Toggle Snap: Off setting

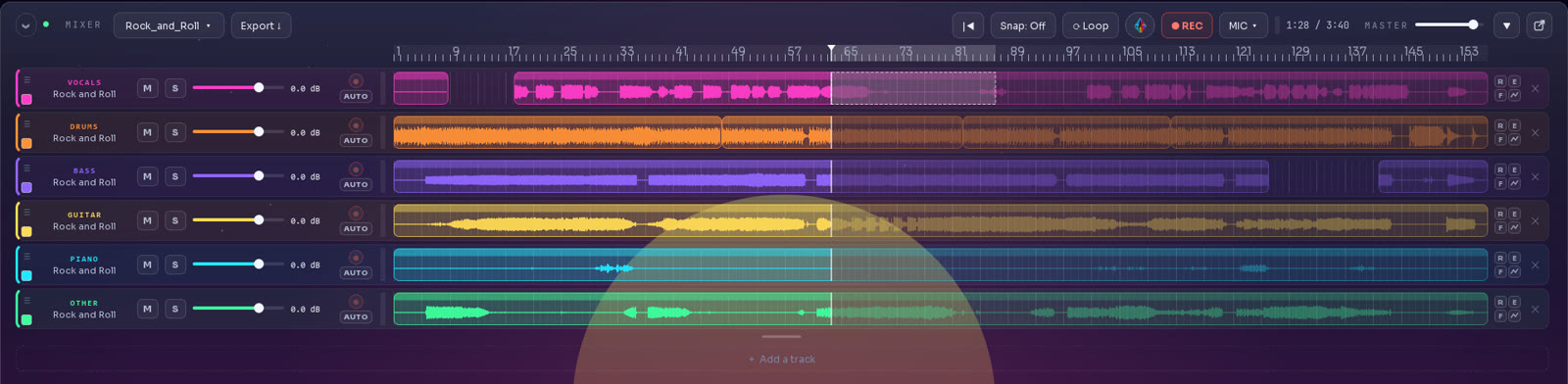(x=1022, y=25)
